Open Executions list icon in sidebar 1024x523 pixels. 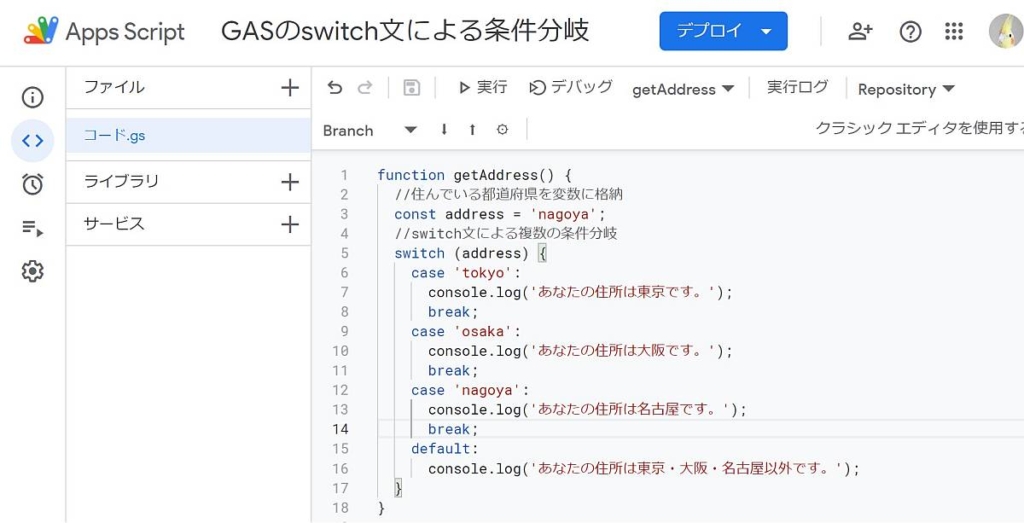(x=33, y=228)
